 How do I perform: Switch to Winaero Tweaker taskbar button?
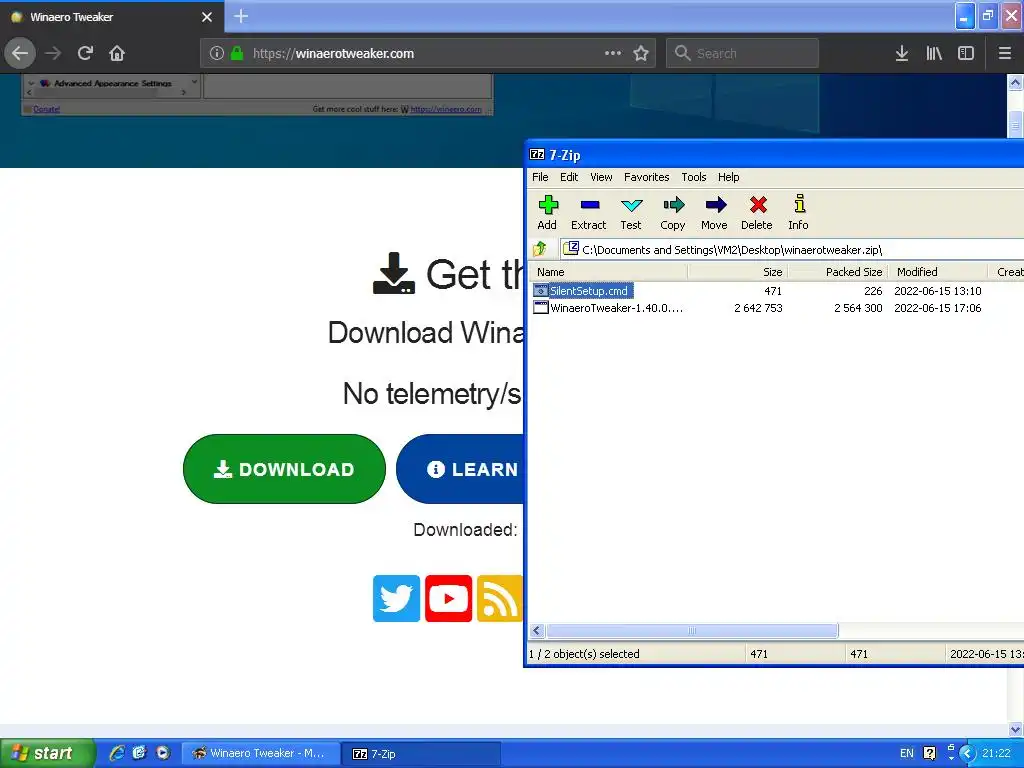261,754
